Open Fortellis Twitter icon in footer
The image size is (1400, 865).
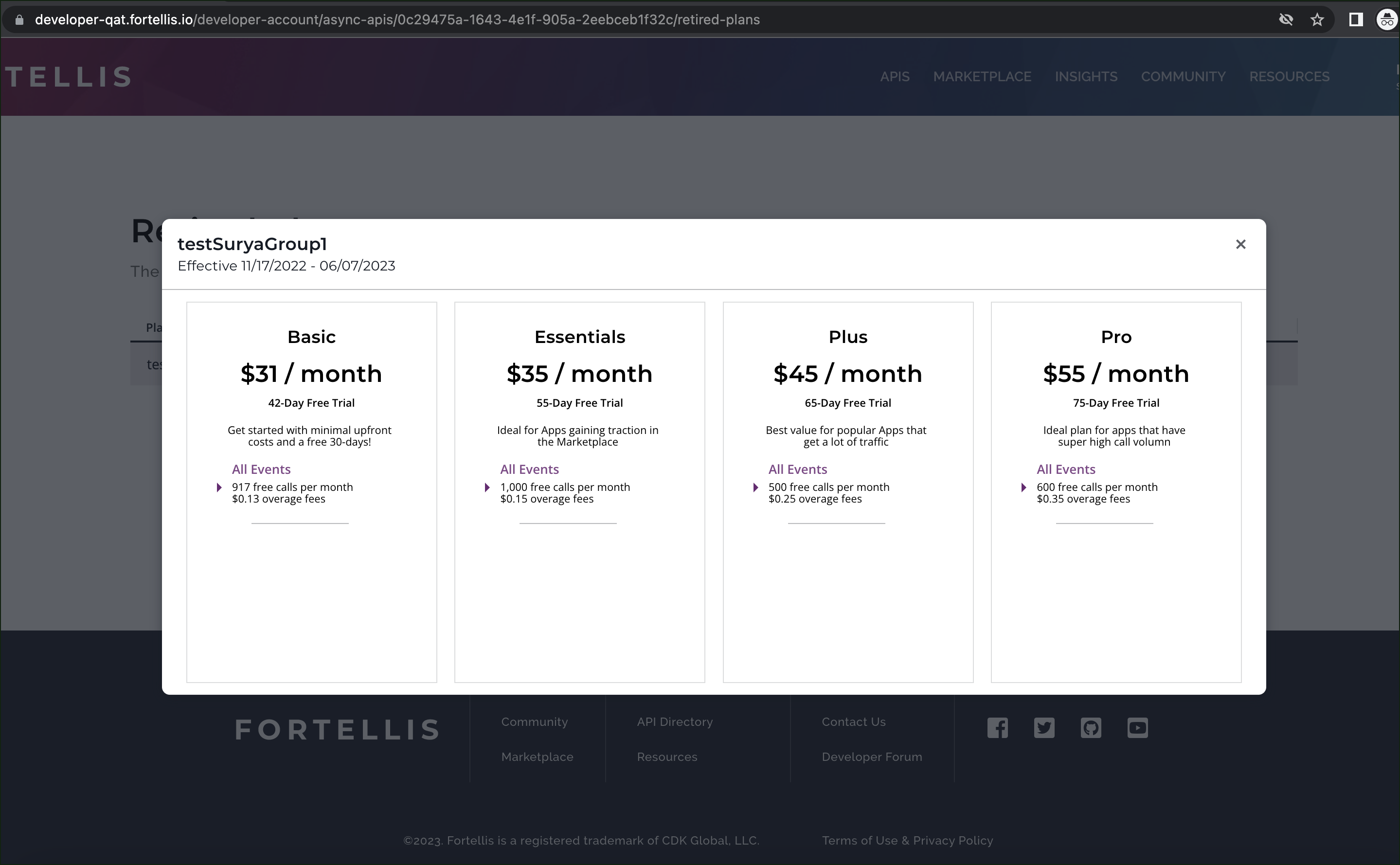(x=1044, y=728)
